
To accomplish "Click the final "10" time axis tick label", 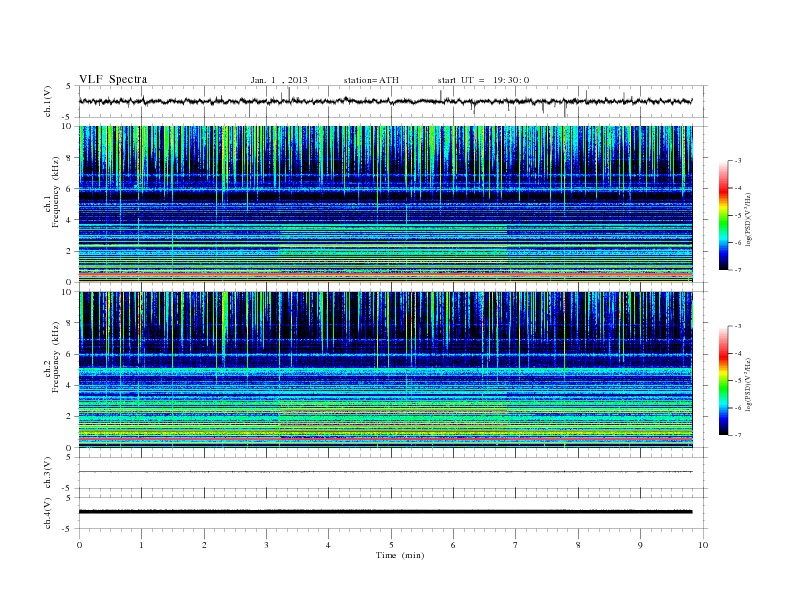I will pyautogui.click(x=703, y=545).
